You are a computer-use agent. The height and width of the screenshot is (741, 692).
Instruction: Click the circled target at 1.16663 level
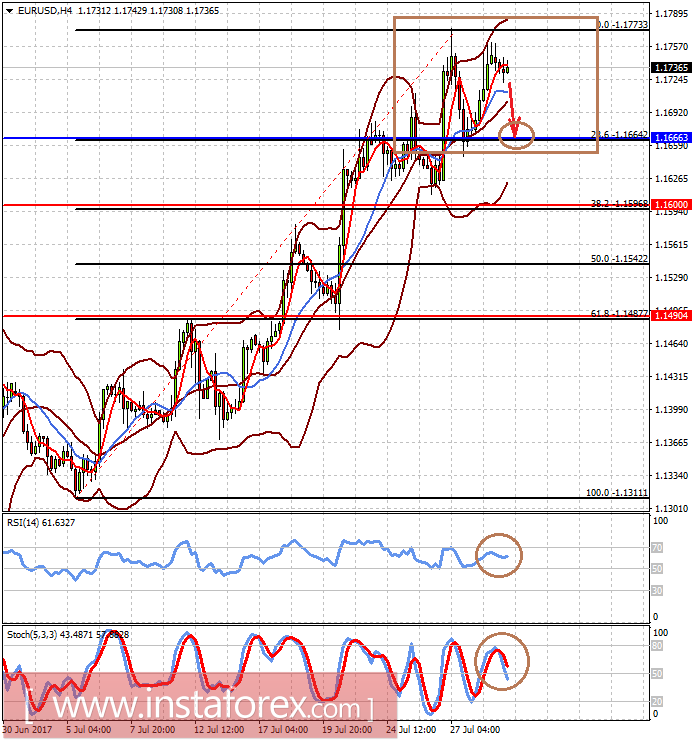click(x=516, y=135)
